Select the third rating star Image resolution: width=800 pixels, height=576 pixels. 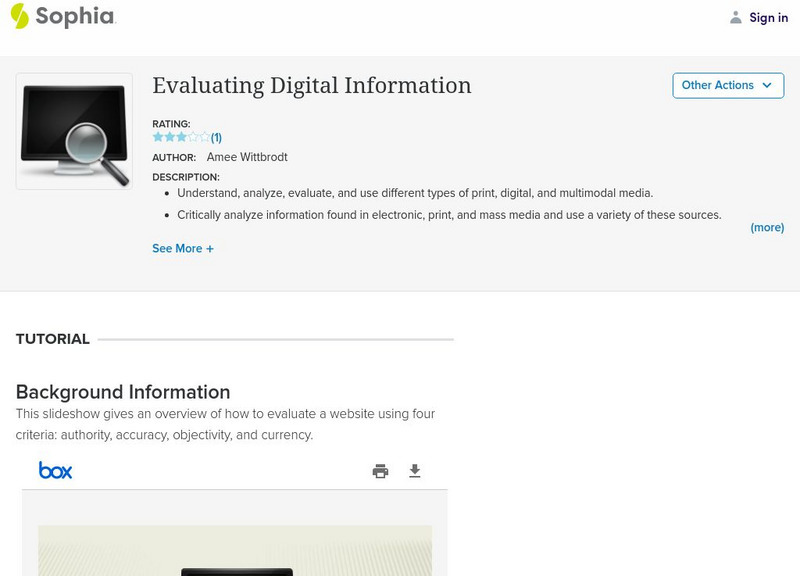pos(181,137)
